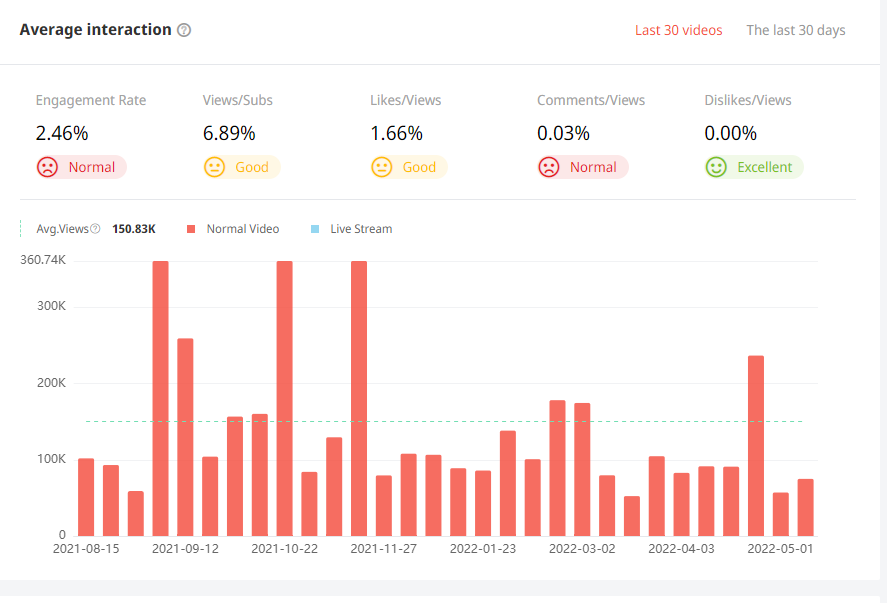Switch to The last 30 days tab

pyautogui.click(x=795, y=30)
